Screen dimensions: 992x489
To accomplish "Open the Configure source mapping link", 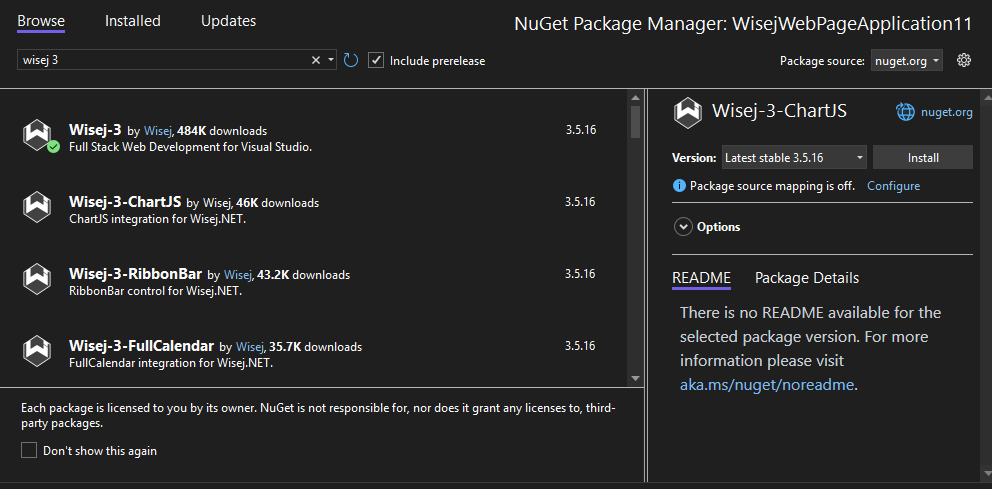I will [893, 186].
